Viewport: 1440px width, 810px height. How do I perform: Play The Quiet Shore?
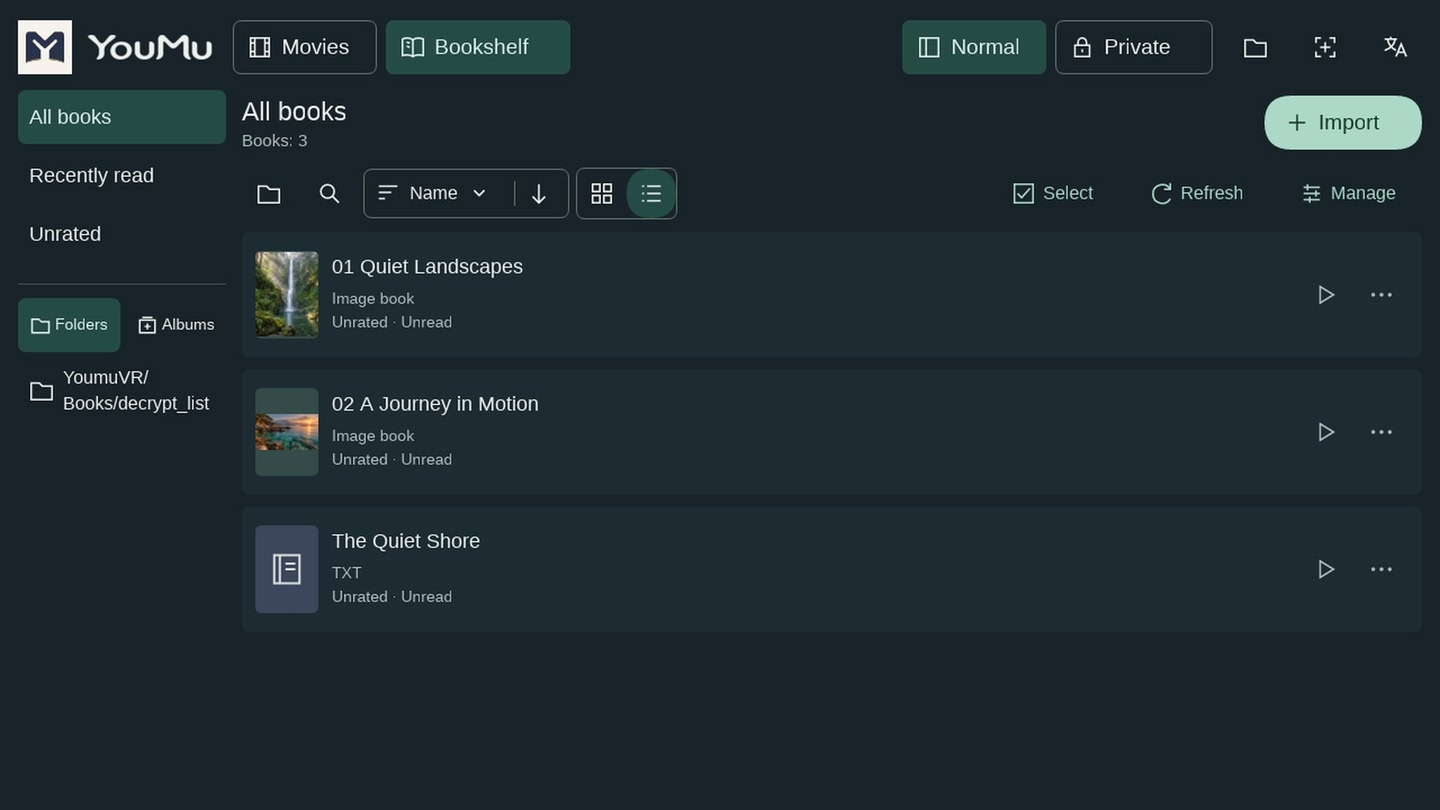pyautogui.click(x=1326, y=569)
